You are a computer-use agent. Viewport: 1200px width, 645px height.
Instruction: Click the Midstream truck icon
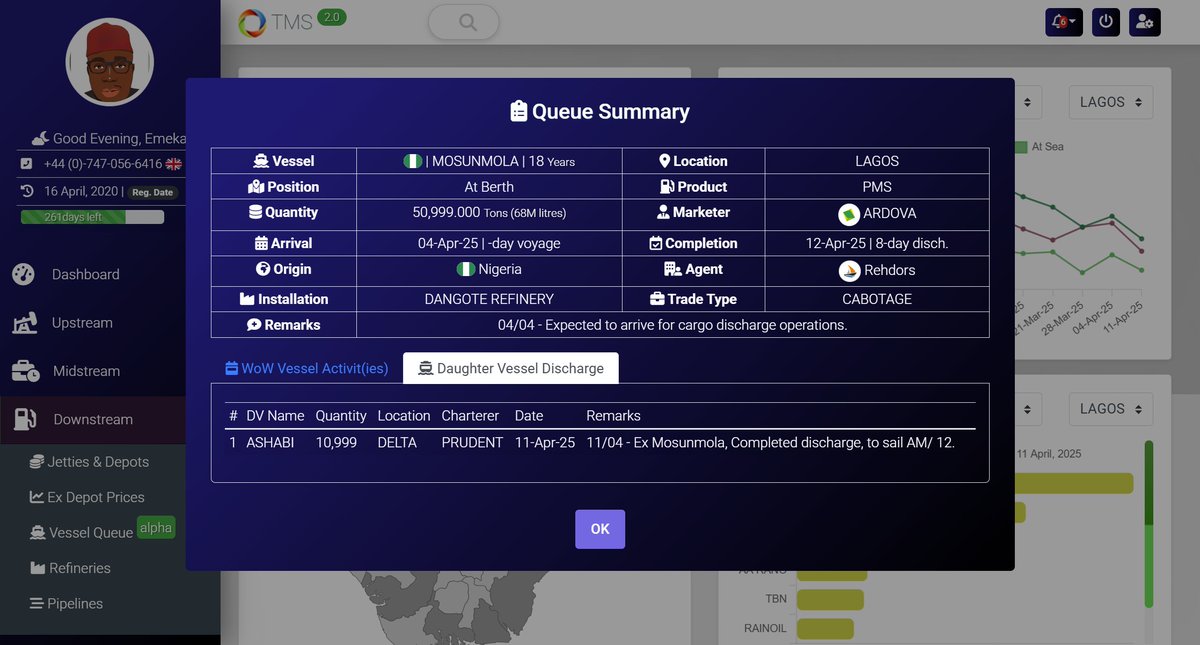(26, 371)
